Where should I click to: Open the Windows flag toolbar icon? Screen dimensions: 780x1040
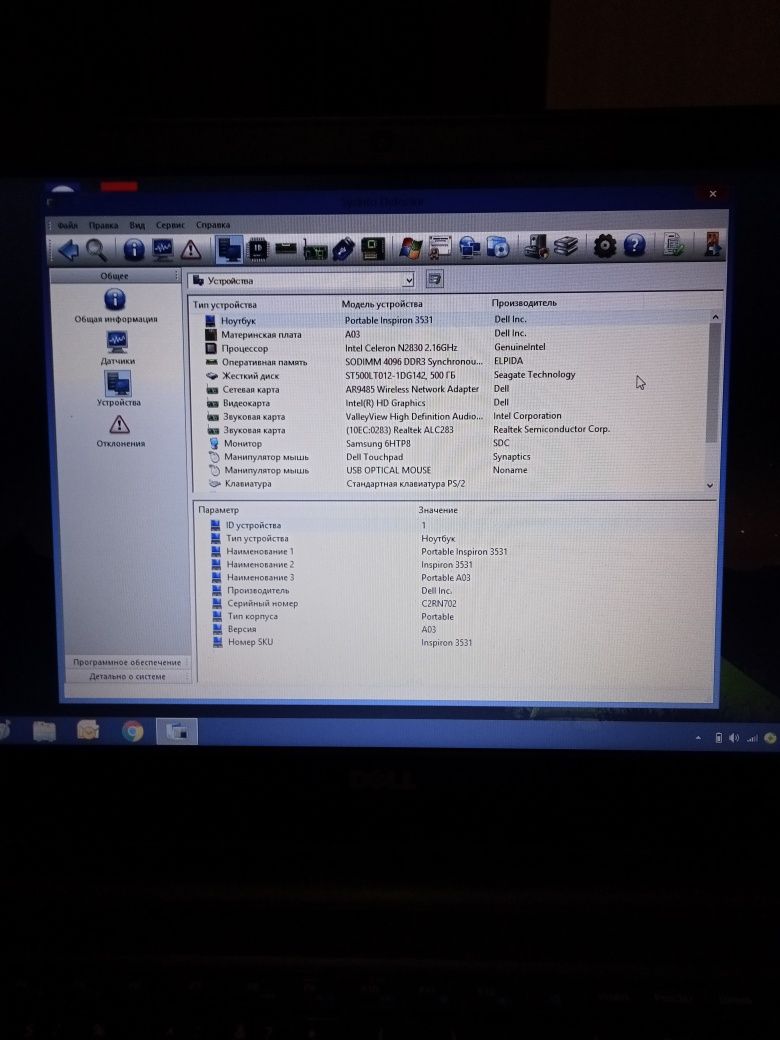click(x=411, y=249)
